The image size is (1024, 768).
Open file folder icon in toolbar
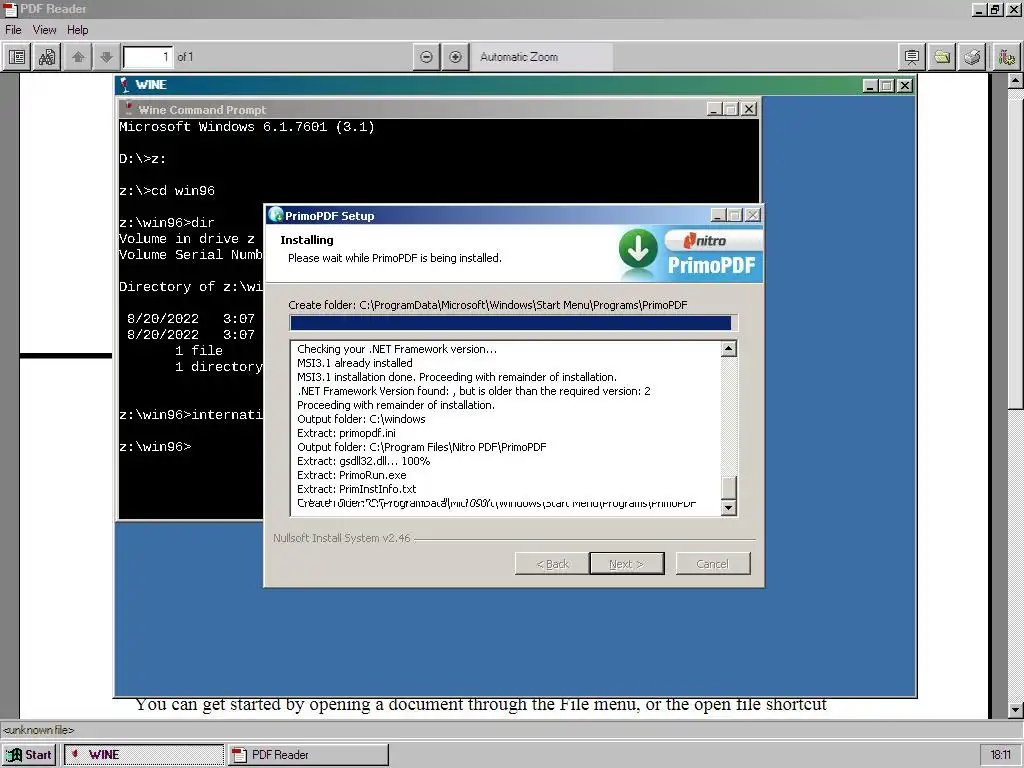(x=942, y=57)
